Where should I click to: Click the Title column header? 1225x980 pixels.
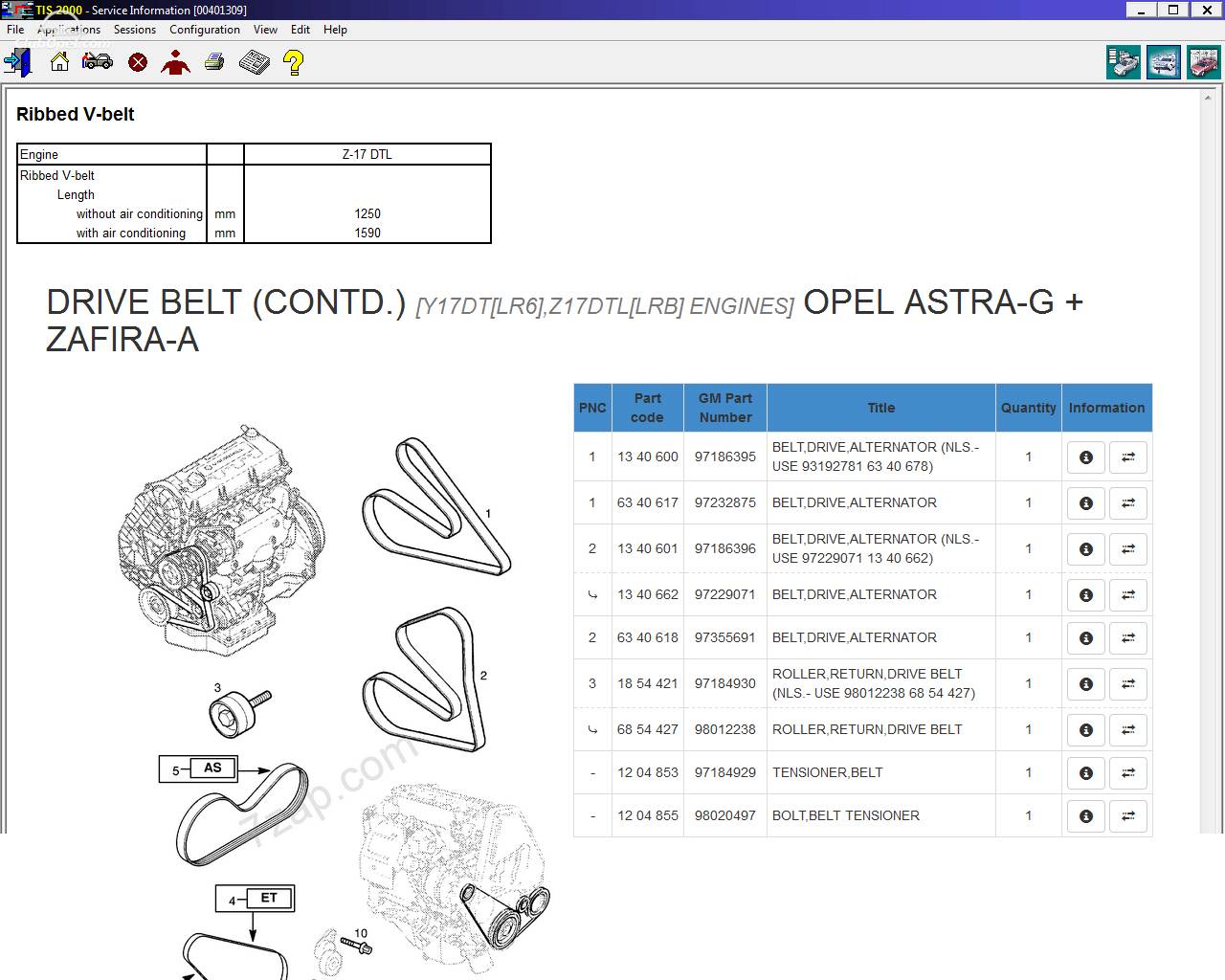coord(881,408)
